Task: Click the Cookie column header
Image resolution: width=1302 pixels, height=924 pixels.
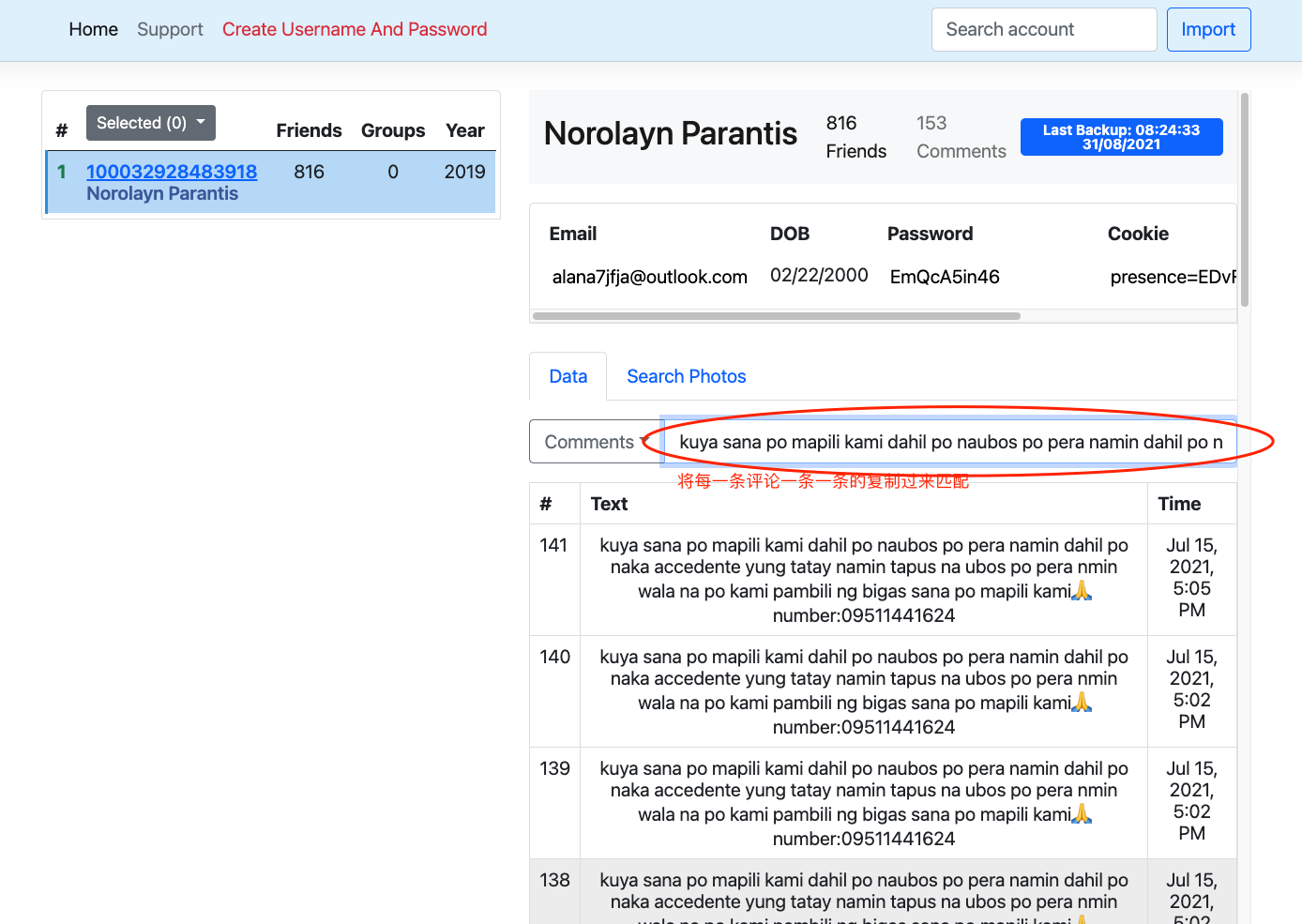Action: [1138, 234]
